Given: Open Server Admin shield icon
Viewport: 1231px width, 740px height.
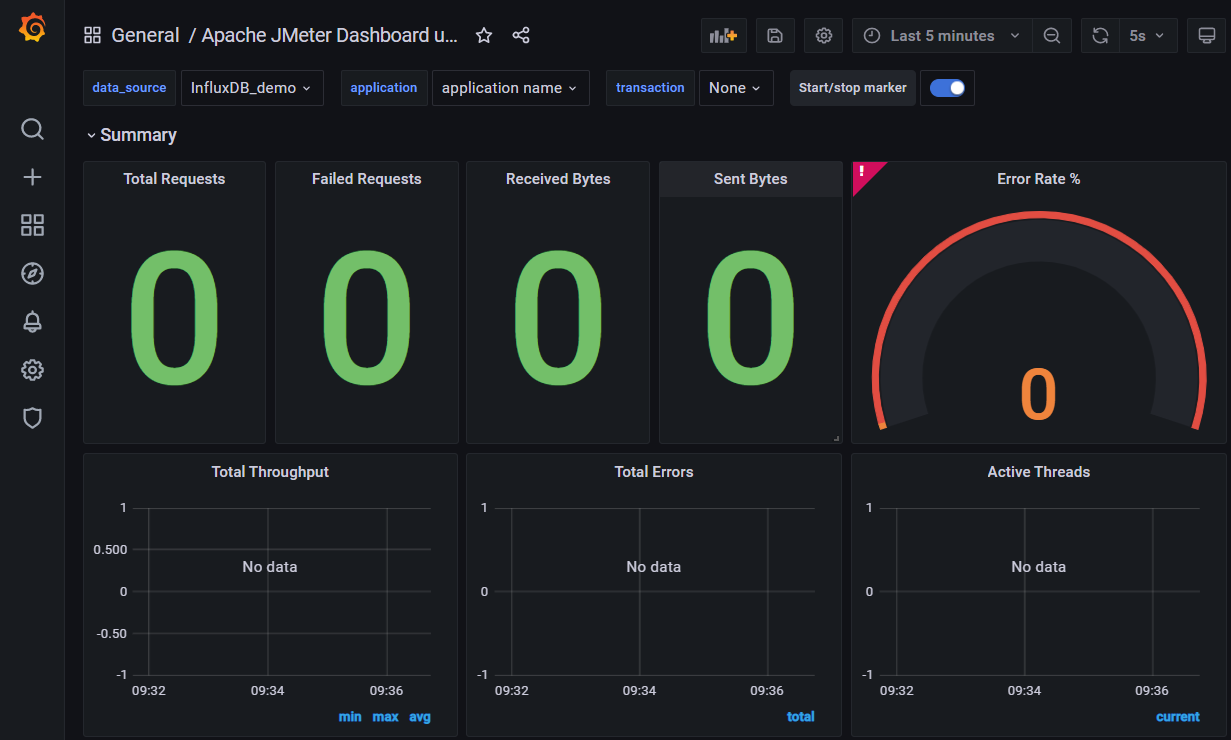Looking at the screenshot, I should (x=32, y=417).
